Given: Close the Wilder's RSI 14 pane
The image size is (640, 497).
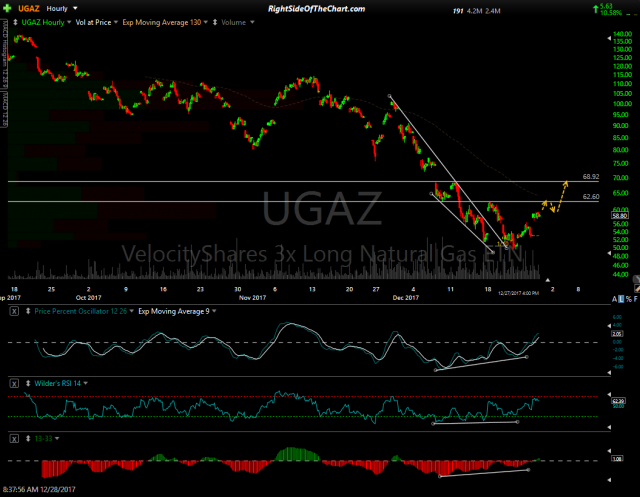Looking at the screenshot, I should tap(14, 384).
